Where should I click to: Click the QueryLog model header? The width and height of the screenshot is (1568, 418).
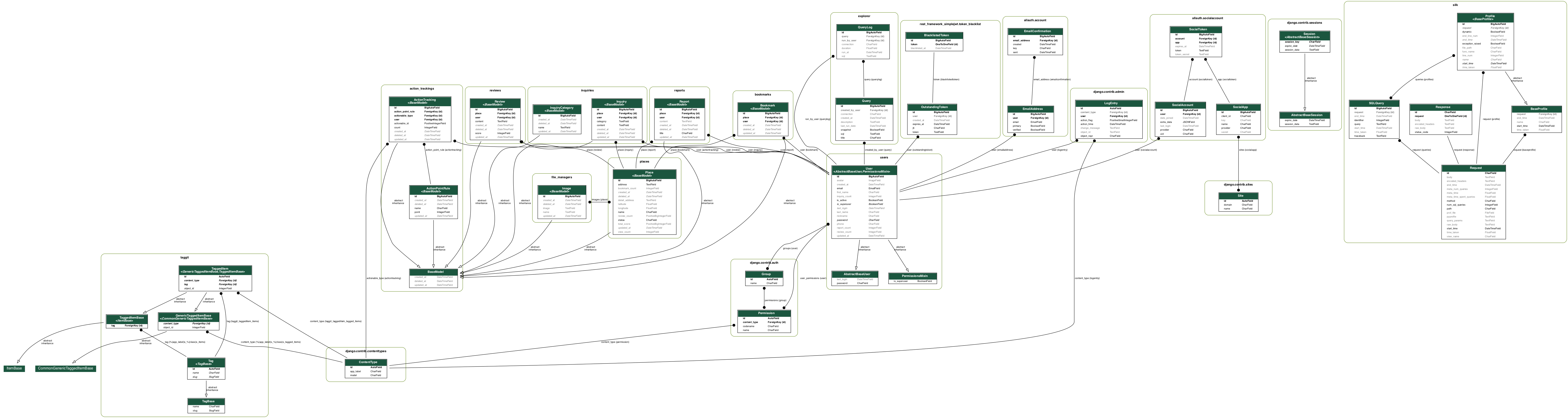pos(865,27)
